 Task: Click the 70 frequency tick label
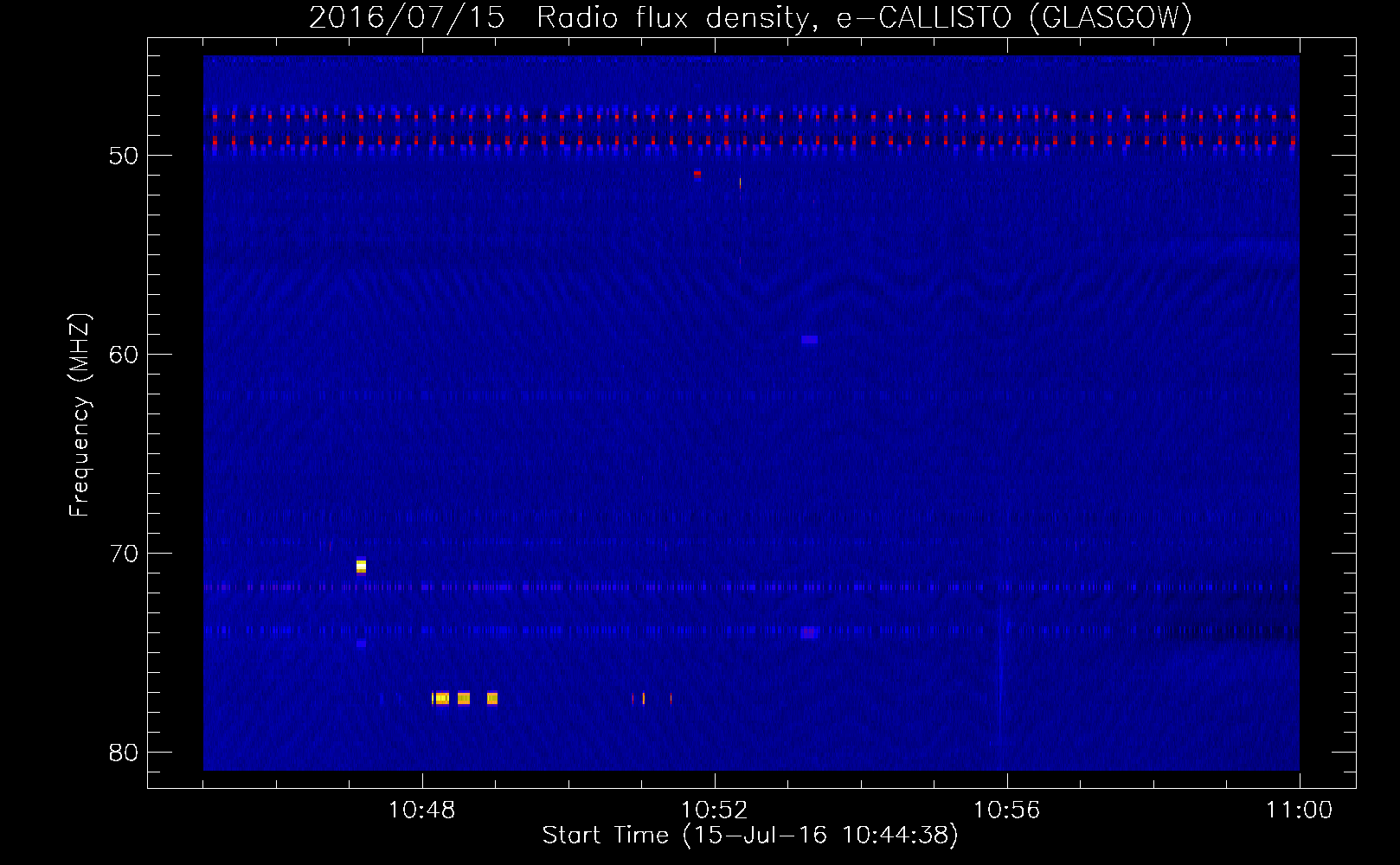124,554
